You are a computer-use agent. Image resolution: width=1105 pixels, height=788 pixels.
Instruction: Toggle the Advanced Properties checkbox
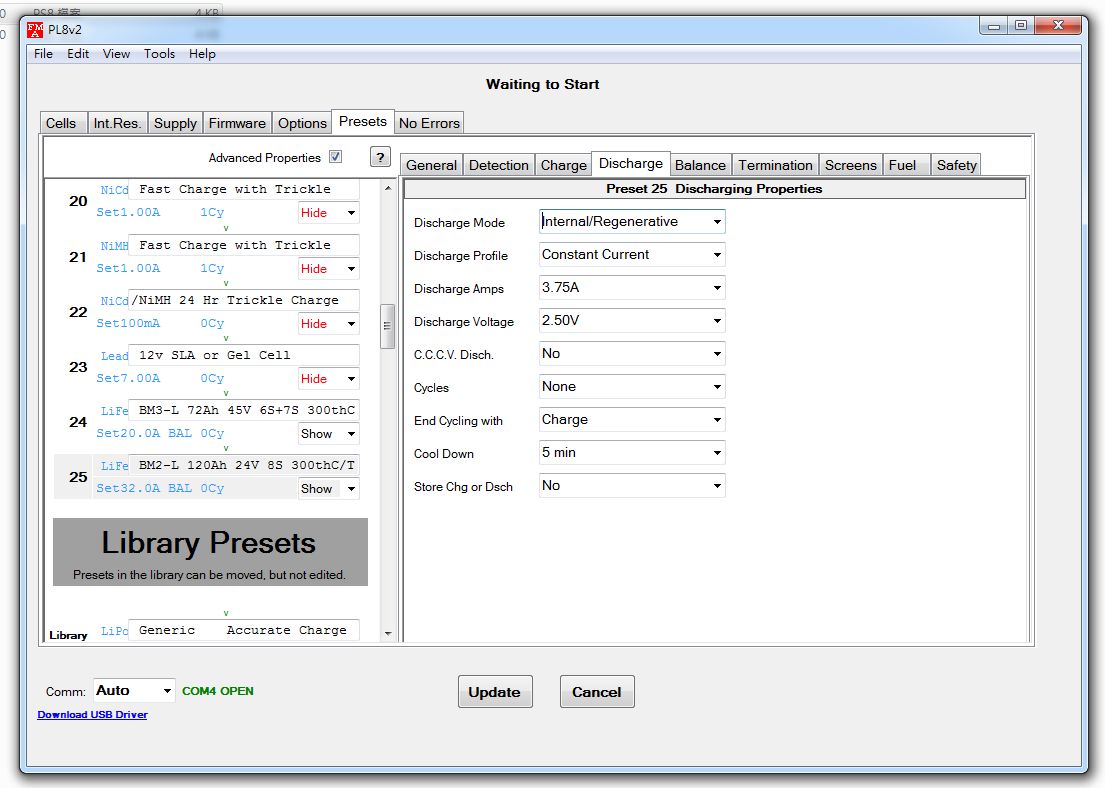pos(335,157)
